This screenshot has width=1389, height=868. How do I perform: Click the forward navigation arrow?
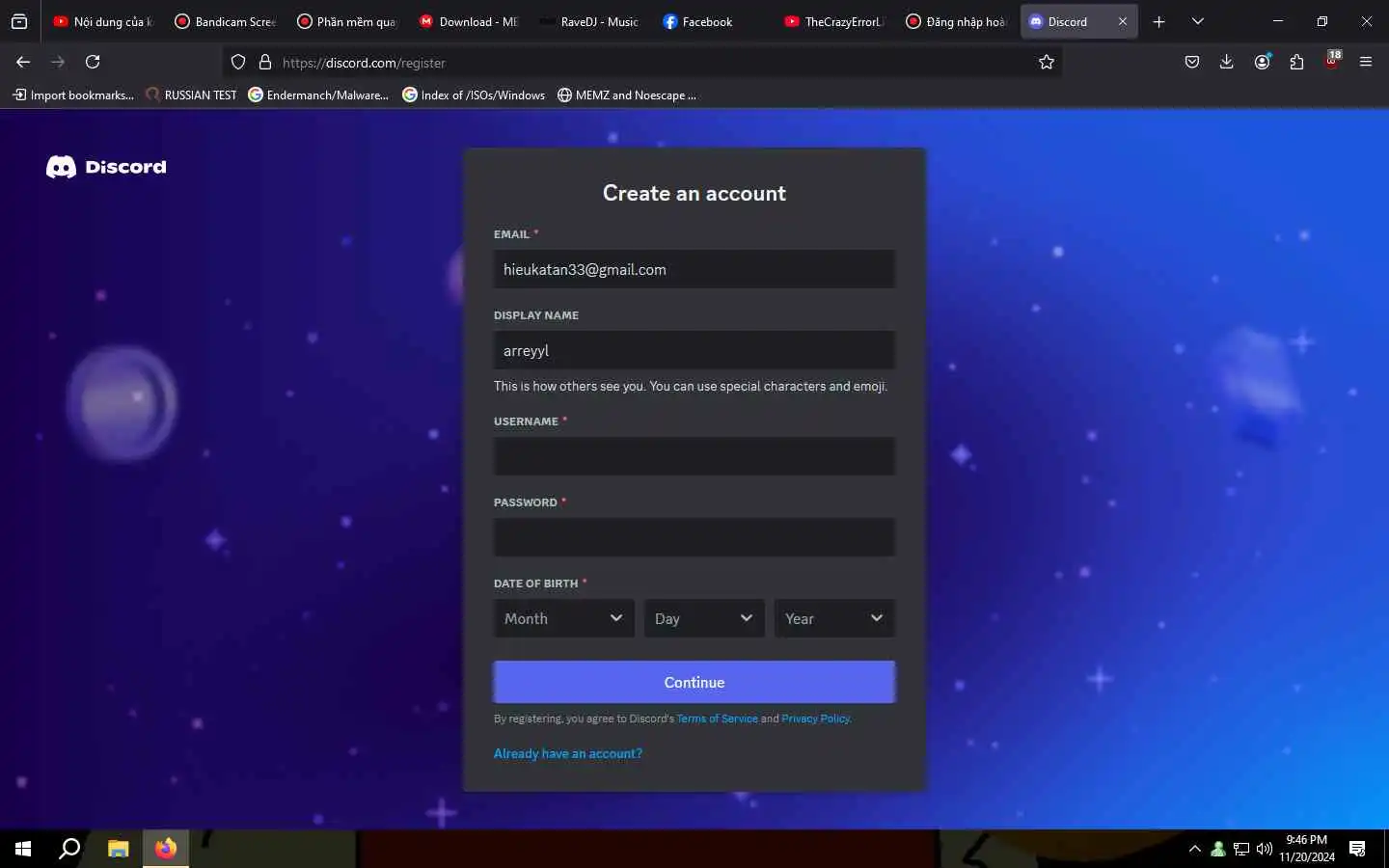click(x=58, y=62)
